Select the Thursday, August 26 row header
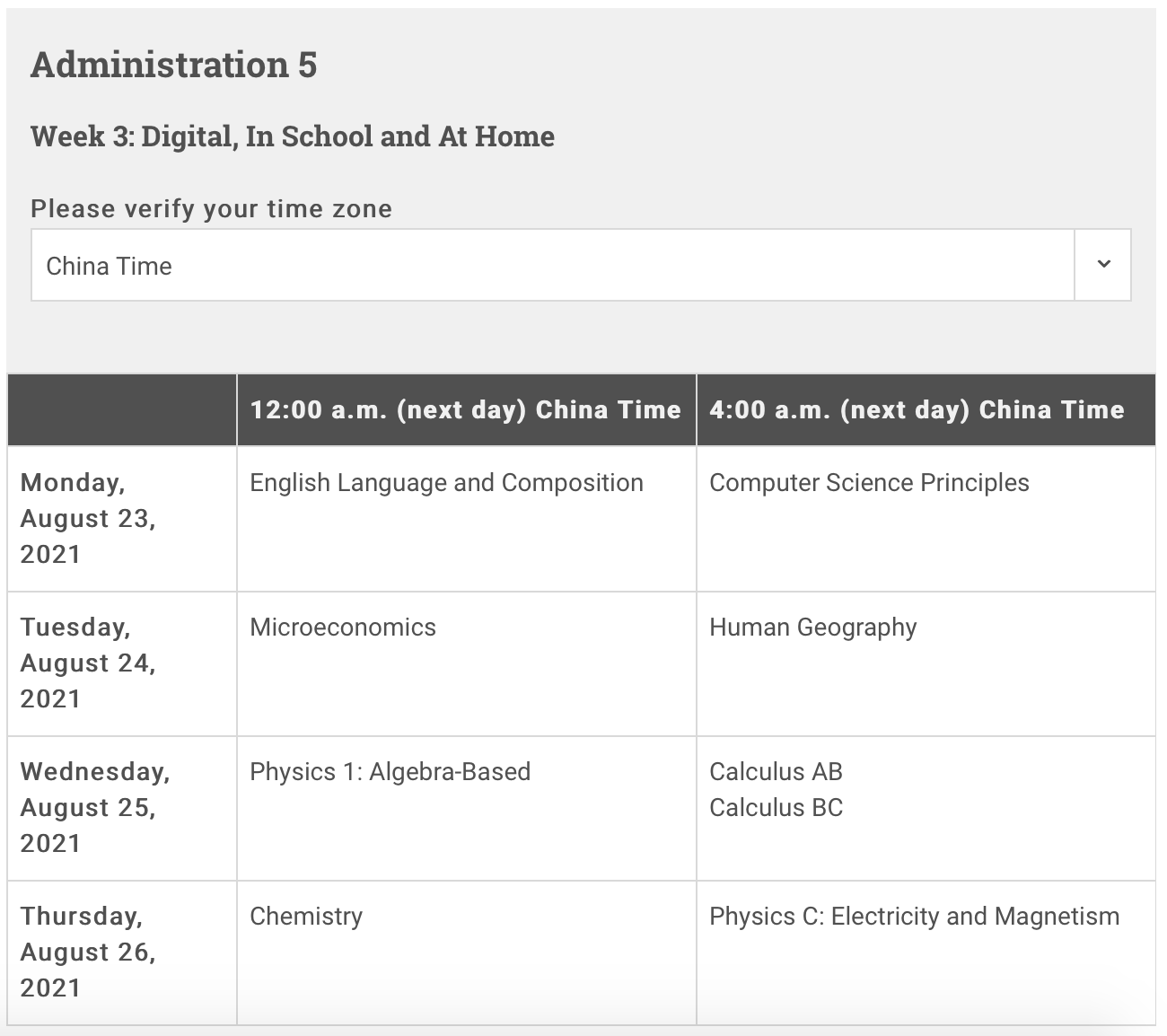 pyautogui.click(x=88, y=952)
